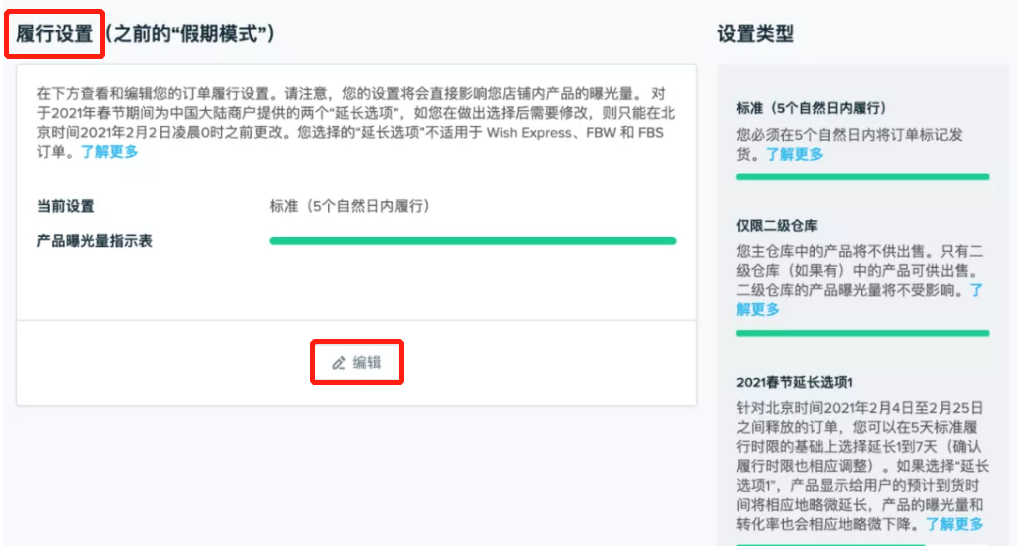
Task: Select the 仅限二级仓库 setting title
Action: (777, 226)
